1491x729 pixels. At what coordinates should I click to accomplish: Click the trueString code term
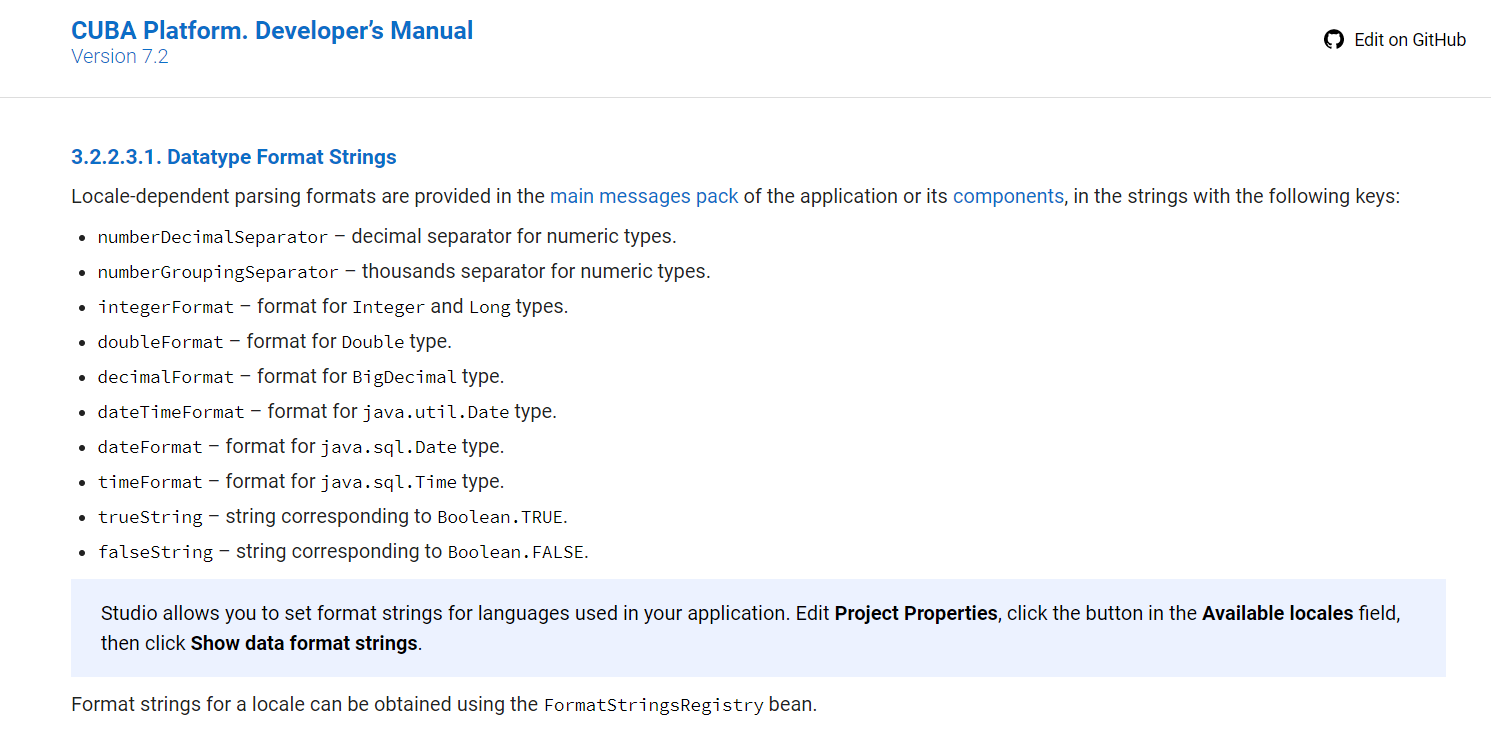click(150, 517)
